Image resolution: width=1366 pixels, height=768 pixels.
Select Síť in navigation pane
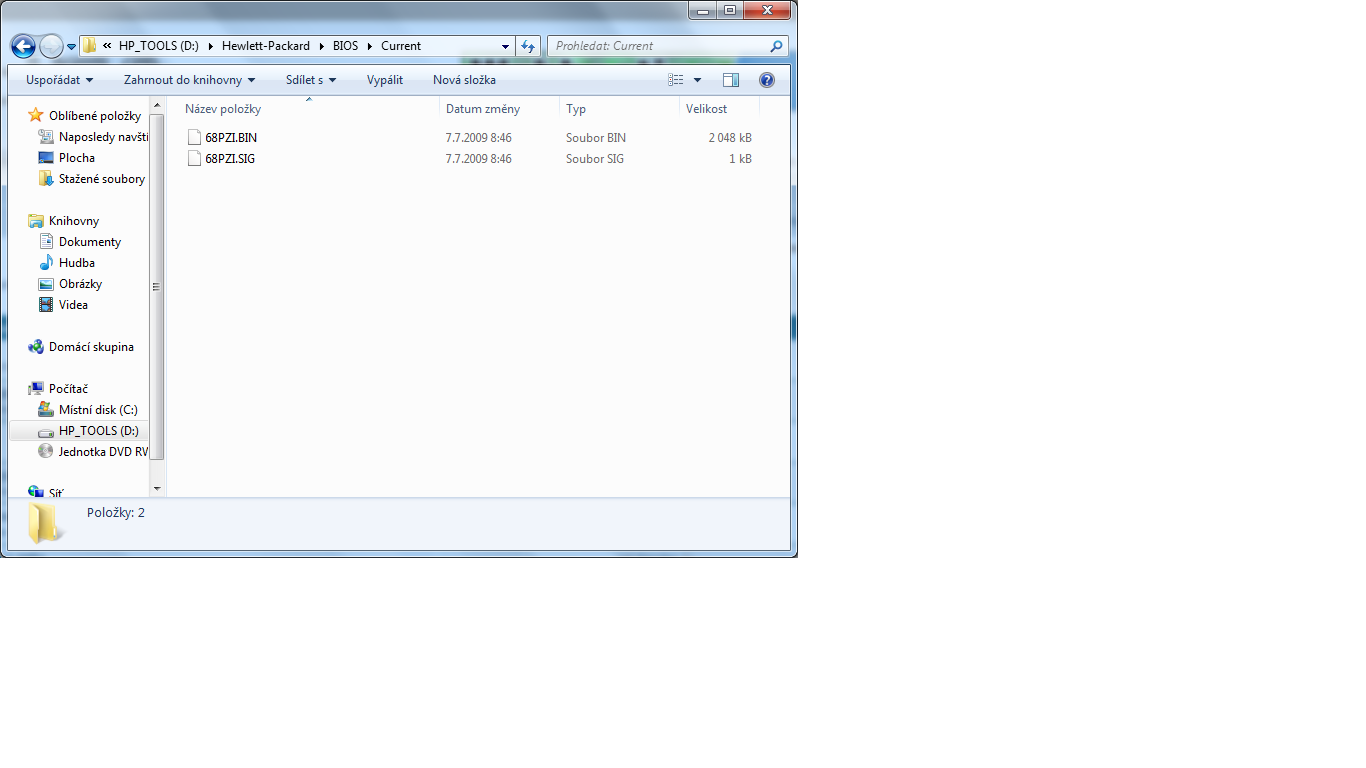point(56,493)
